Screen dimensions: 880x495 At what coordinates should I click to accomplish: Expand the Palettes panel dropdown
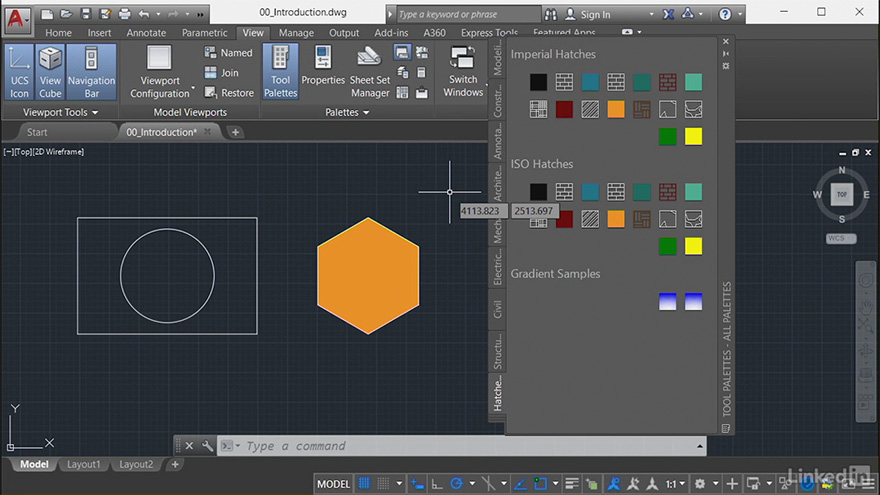coord(347,112)
